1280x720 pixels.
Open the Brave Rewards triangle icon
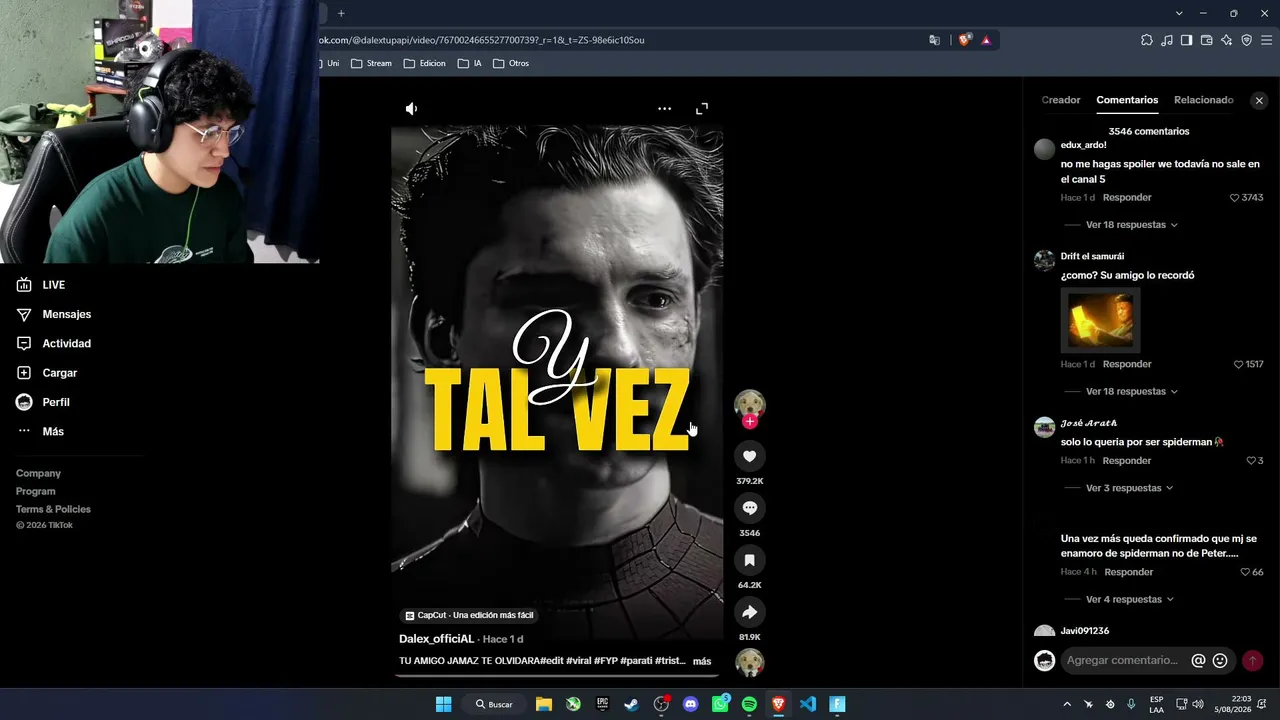click(x=986, y=40)
